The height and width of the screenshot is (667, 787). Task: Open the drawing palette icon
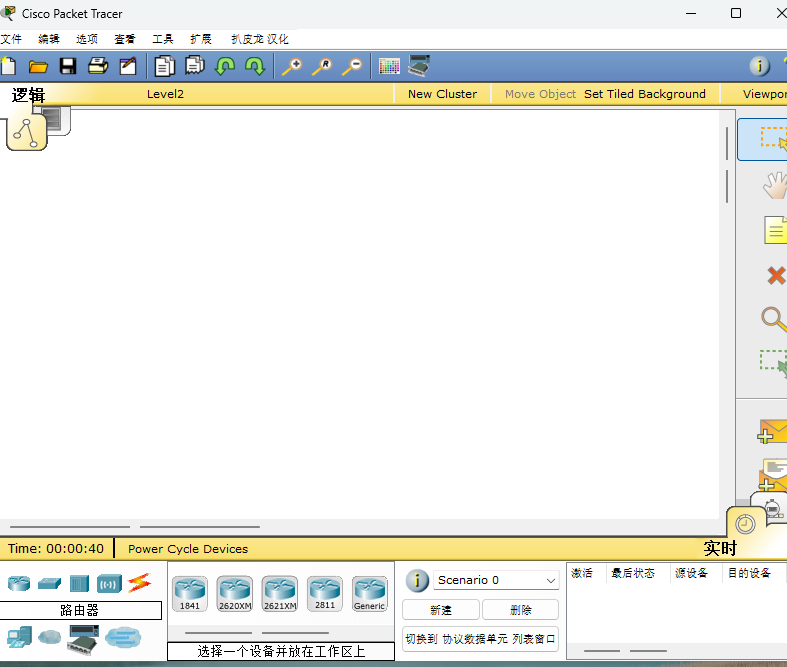pos(389,66)
